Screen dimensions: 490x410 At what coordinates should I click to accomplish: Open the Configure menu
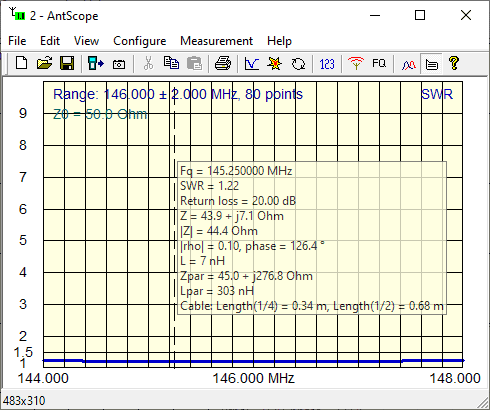click(x=140, y=41)
